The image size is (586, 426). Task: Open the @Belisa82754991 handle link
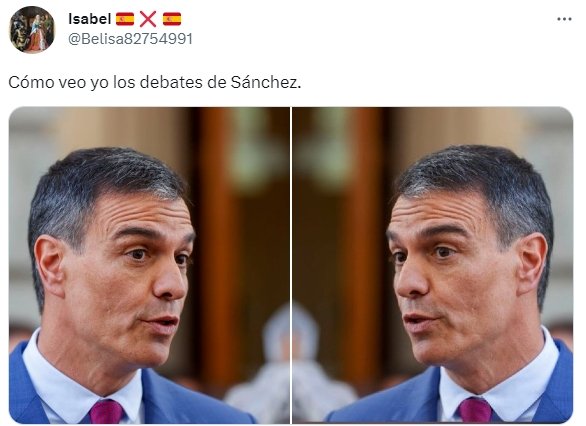130,39
